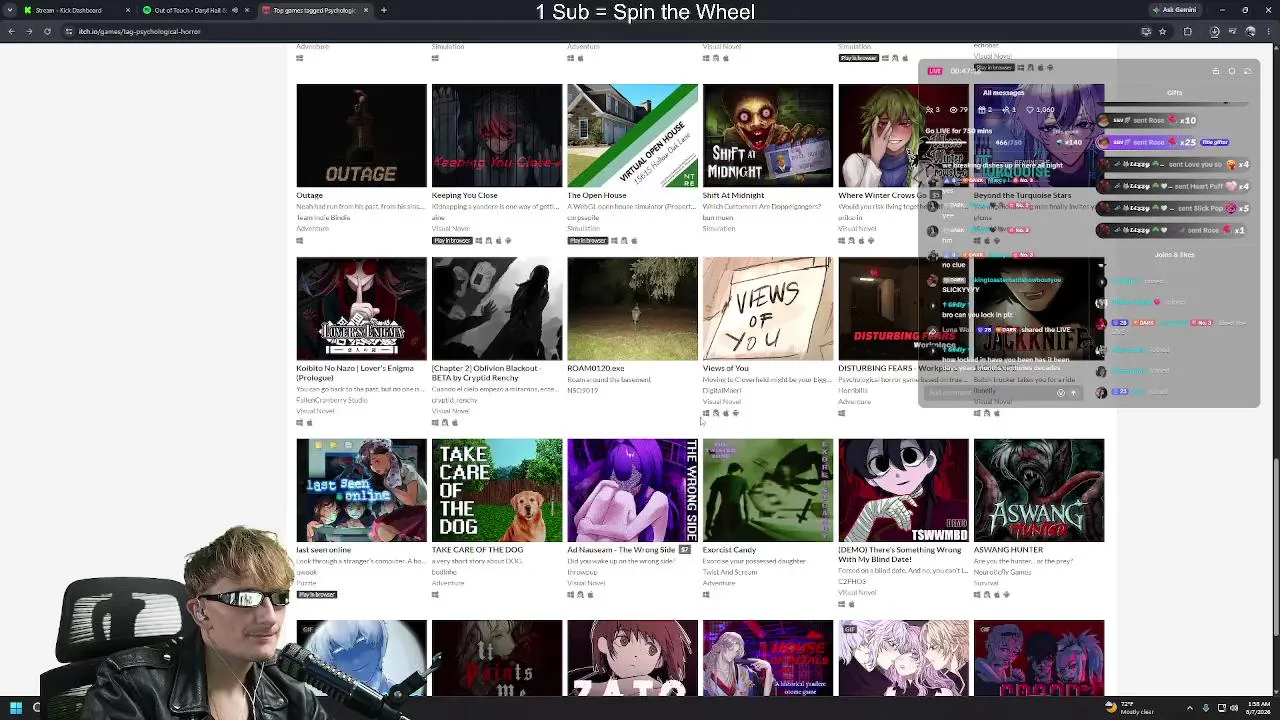This screenshot has width=1280, height=720.
Task: Open the Shift At Midnight thumbnail
Action: point(768,135)
